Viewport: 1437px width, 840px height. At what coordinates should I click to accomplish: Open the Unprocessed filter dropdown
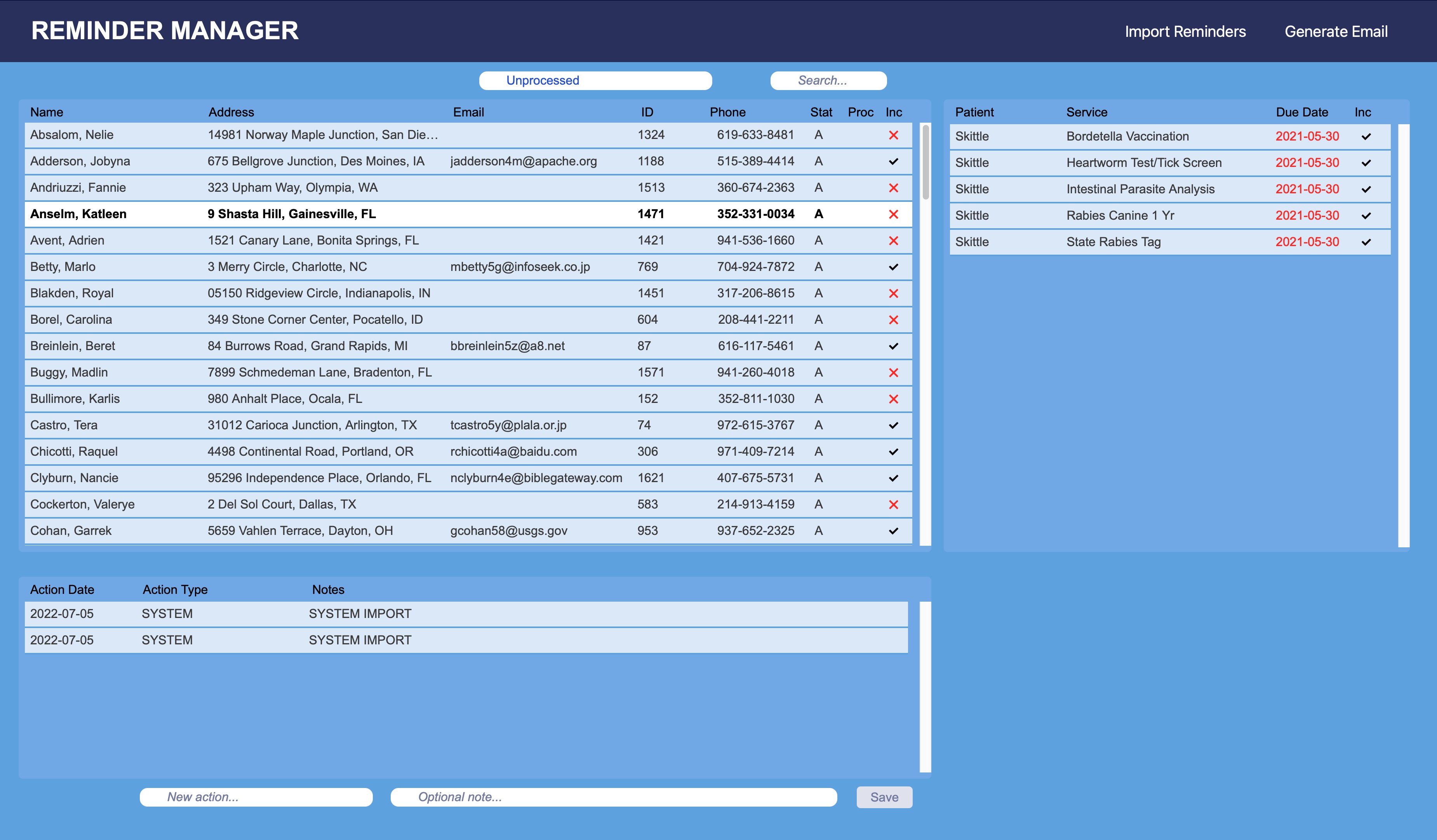595,80
